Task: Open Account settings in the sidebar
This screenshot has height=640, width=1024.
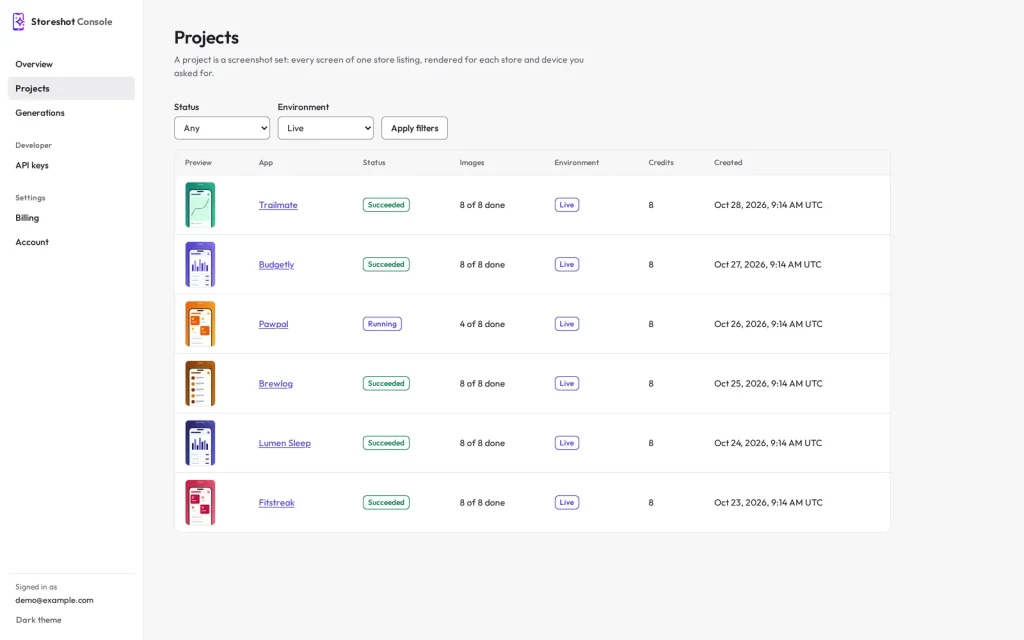Action: [71, 242]
